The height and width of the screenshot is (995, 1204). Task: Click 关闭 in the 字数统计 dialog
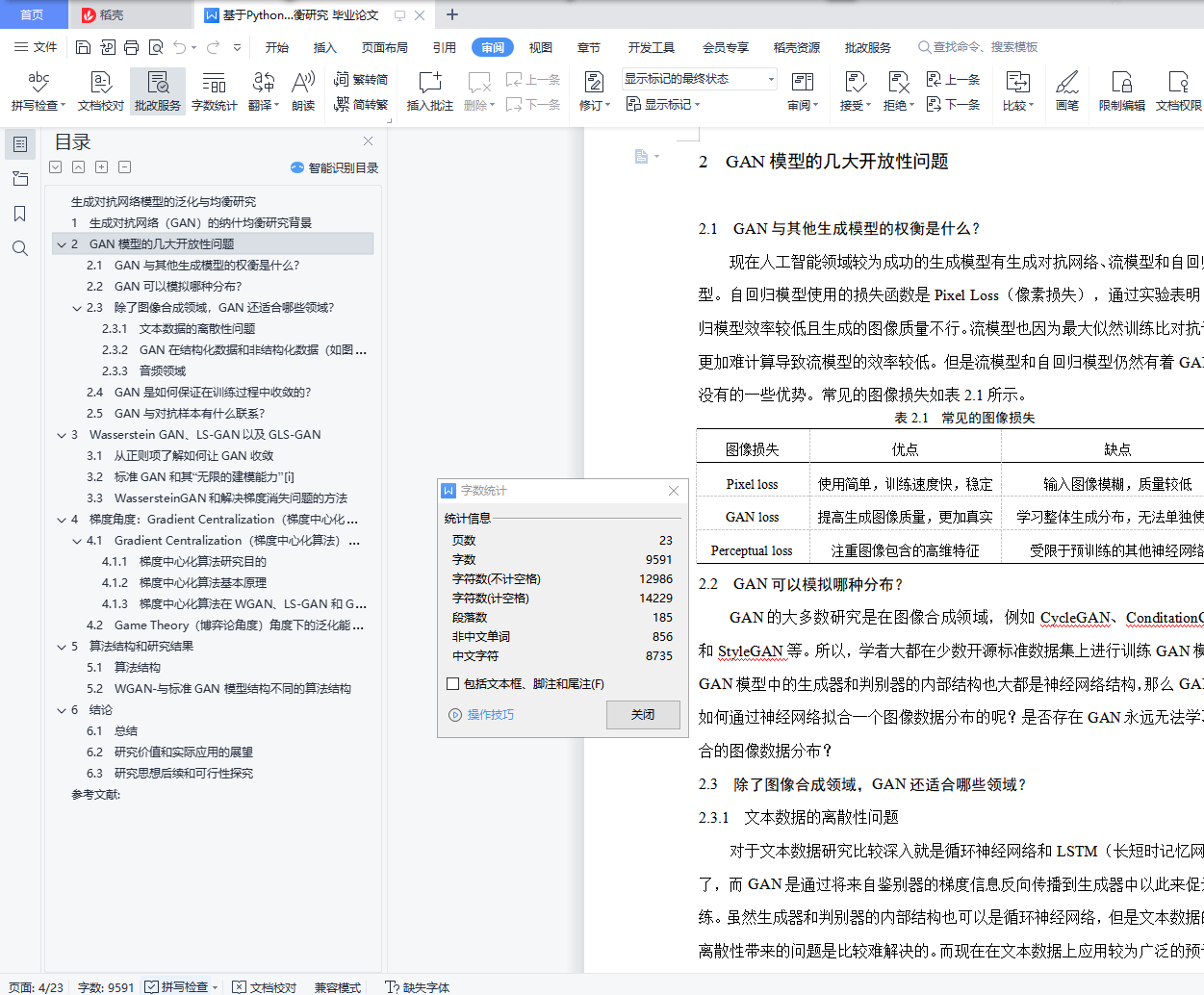tap(643, 715)
